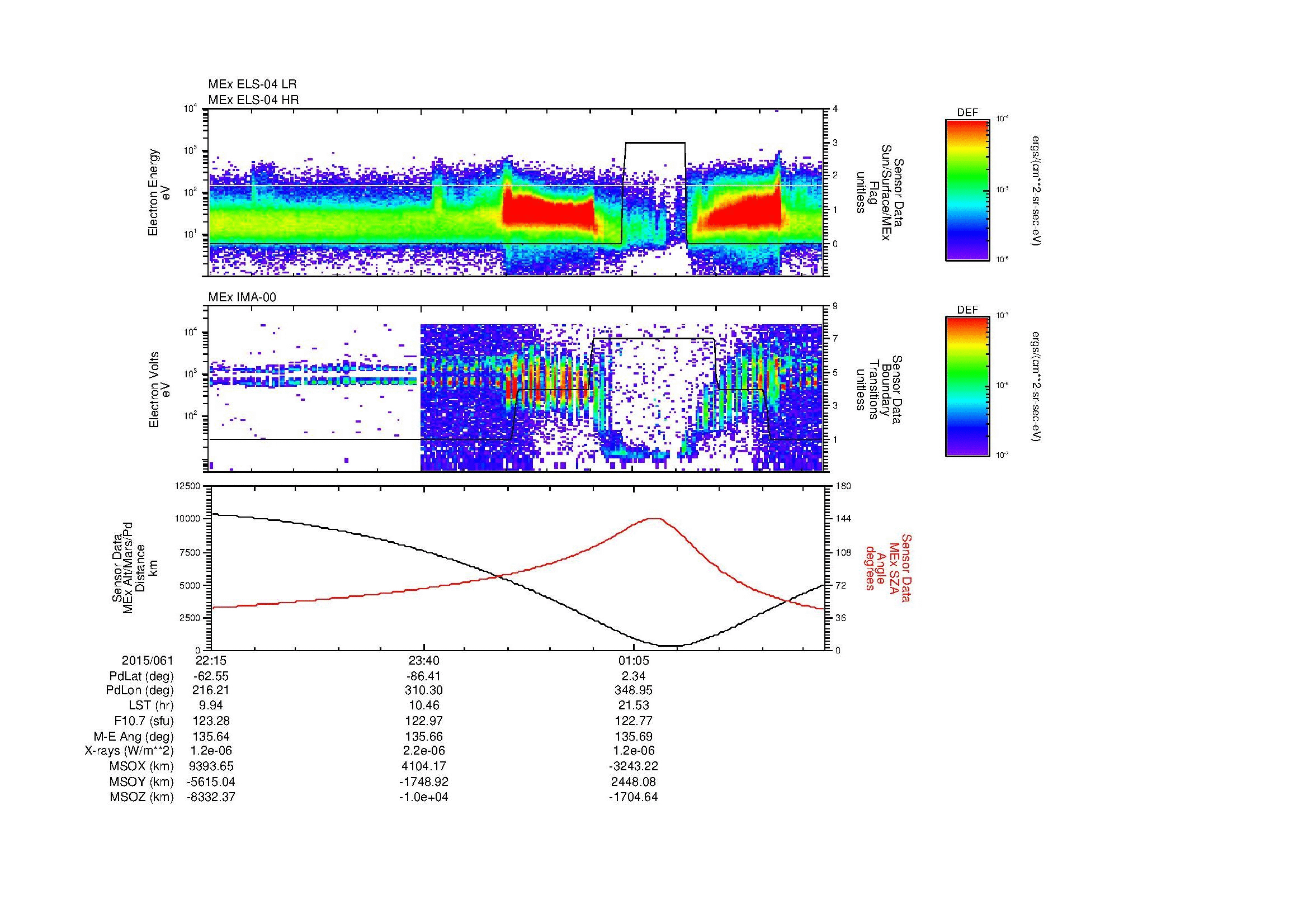The height and width of the screenshot is (924, 1308).
Task: Click the PdLat value '-62.55'
Action: tap(211, 676)
